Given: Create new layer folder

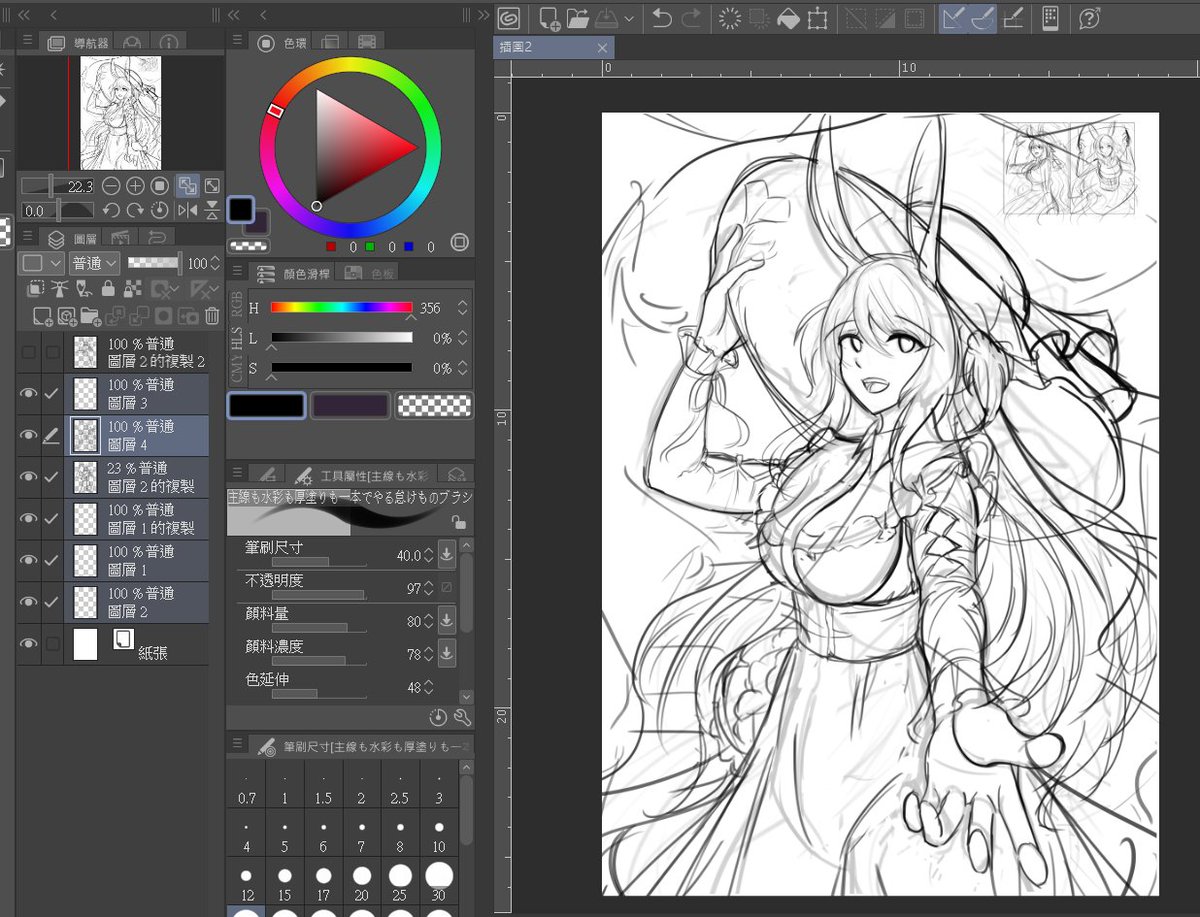Looking at the screenshot, I should click(x=91, y=316).
